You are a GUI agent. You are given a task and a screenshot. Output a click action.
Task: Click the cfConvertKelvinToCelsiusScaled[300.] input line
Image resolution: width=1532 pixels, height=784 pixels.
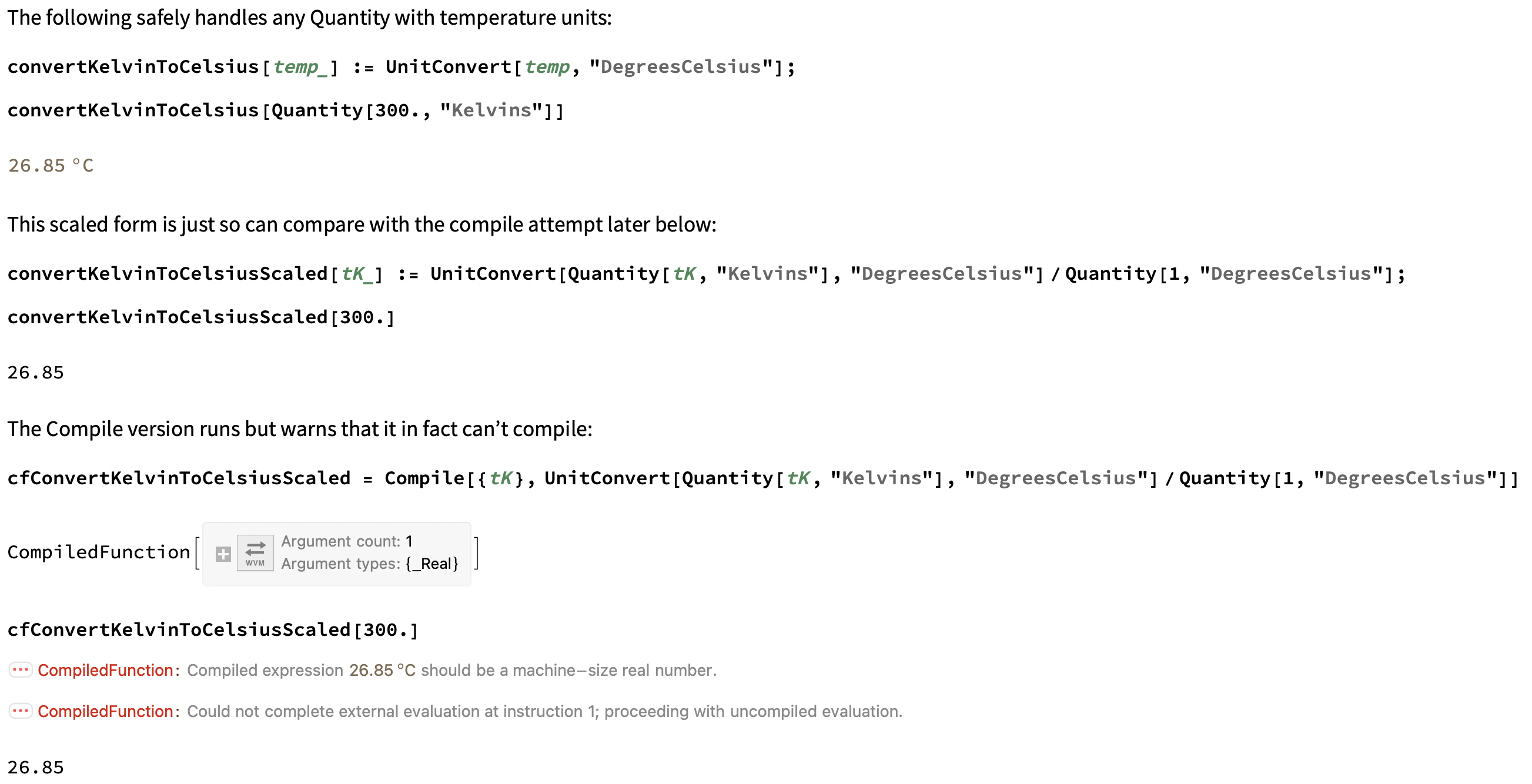click(213, 630)
